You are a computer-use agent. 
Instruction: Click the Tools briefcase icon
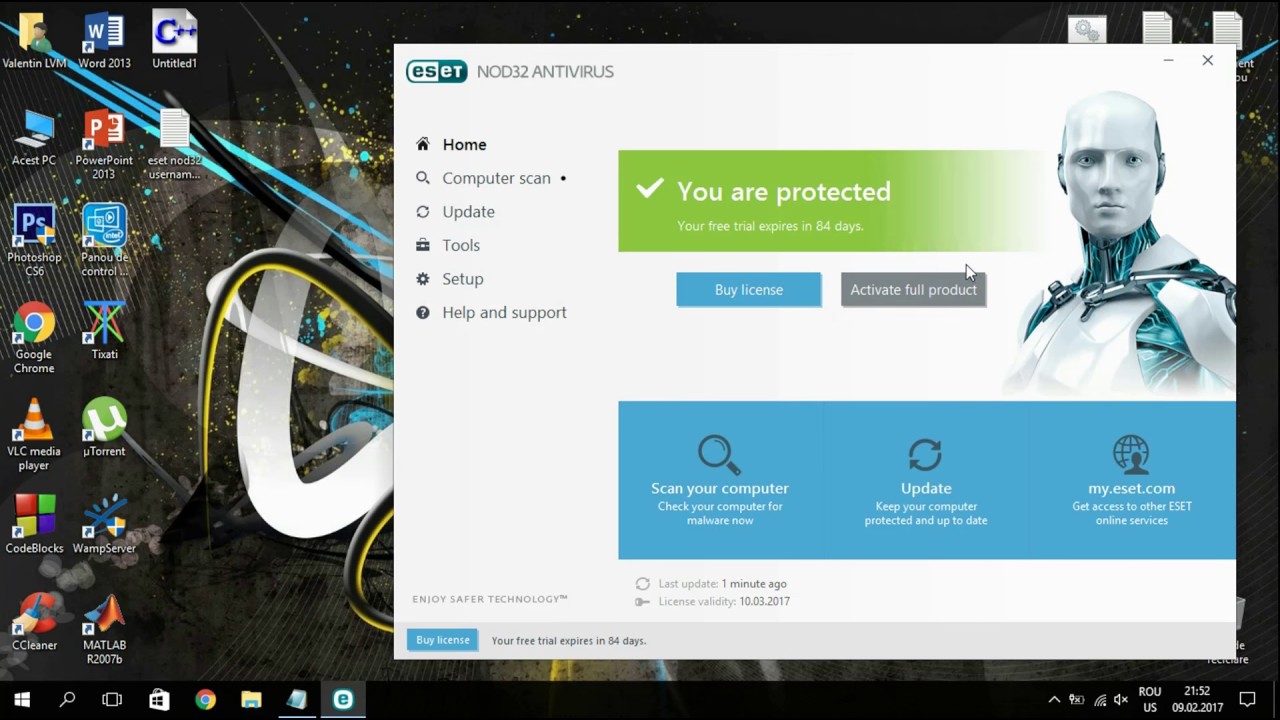click(x=423, y=245)
